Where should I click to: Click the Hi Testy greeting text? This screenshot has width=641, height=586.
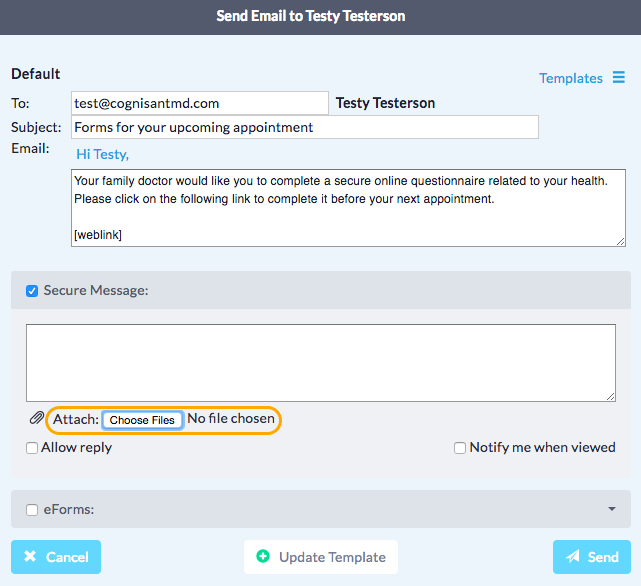(103, 154)
